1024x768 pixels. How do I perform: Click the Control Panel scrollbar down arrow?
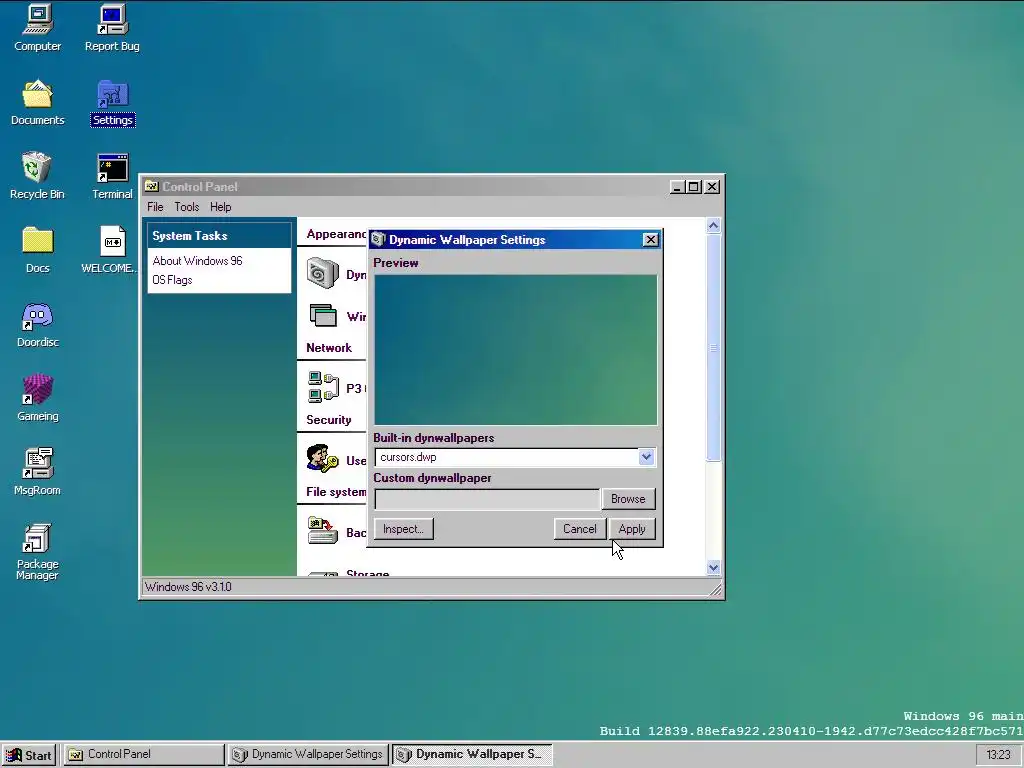[713, 568]
